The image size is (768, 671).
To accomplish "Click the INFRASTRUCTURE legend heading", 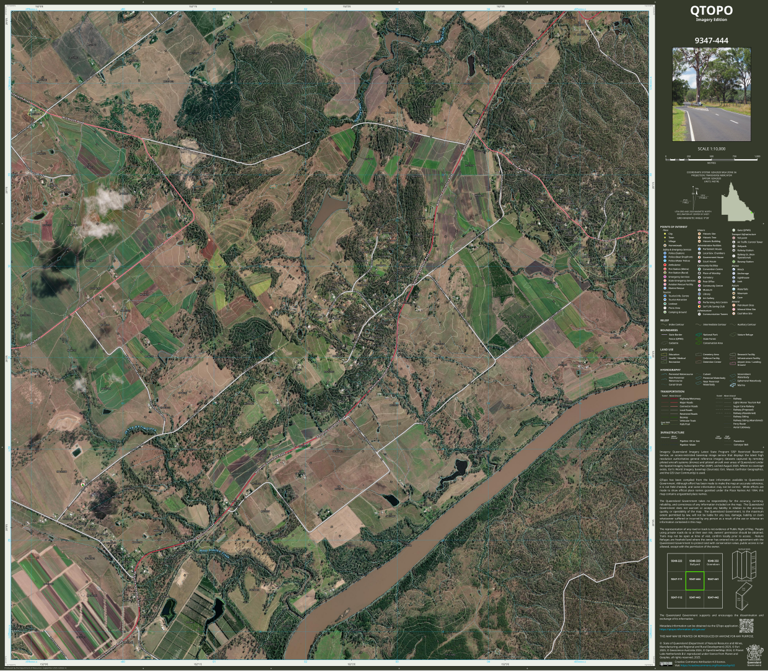I will click(672, 432).
